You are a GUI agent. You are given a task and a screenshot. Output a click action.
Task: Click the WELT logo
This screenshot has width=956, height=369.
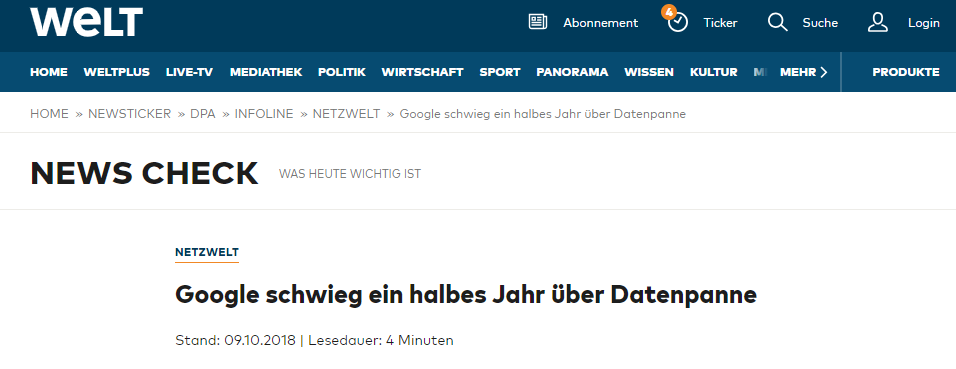(87, 22)
